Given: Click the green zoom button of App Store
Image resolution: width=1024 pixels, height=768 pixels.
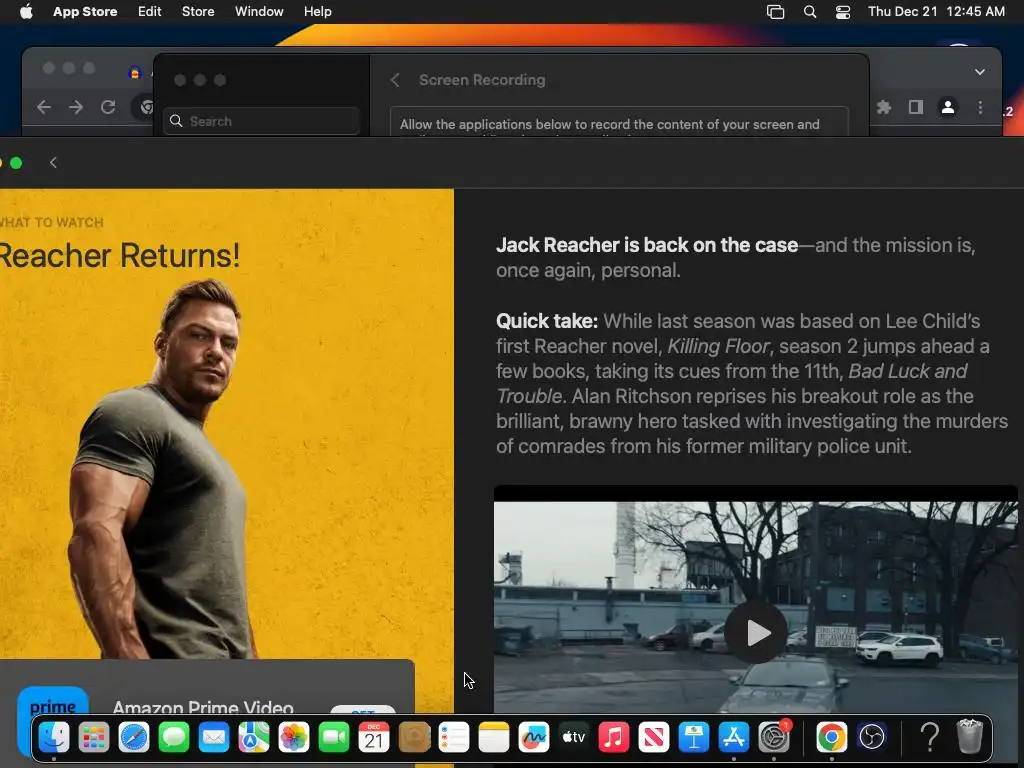Looking at the screenshot, I should click(x=16, y=163).
